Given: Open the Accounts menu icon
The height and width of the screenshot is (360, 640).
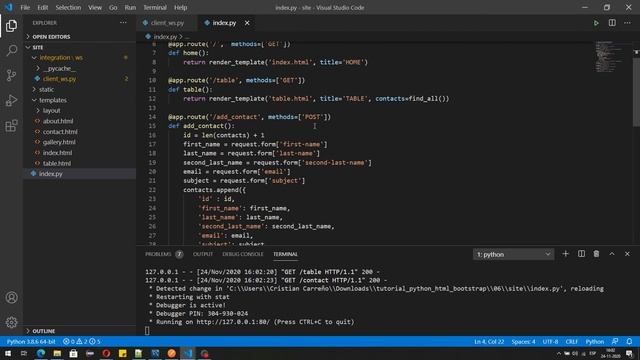Looking at the screenshot, I should pos(11,298).
